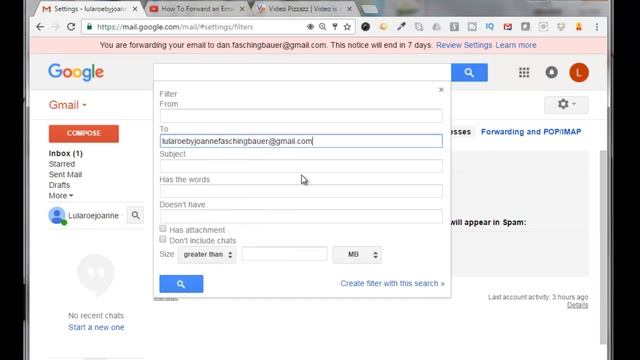Screen dimensions: 640x360
Task: Click the eye icon in address bar
Action: [310, 27]
